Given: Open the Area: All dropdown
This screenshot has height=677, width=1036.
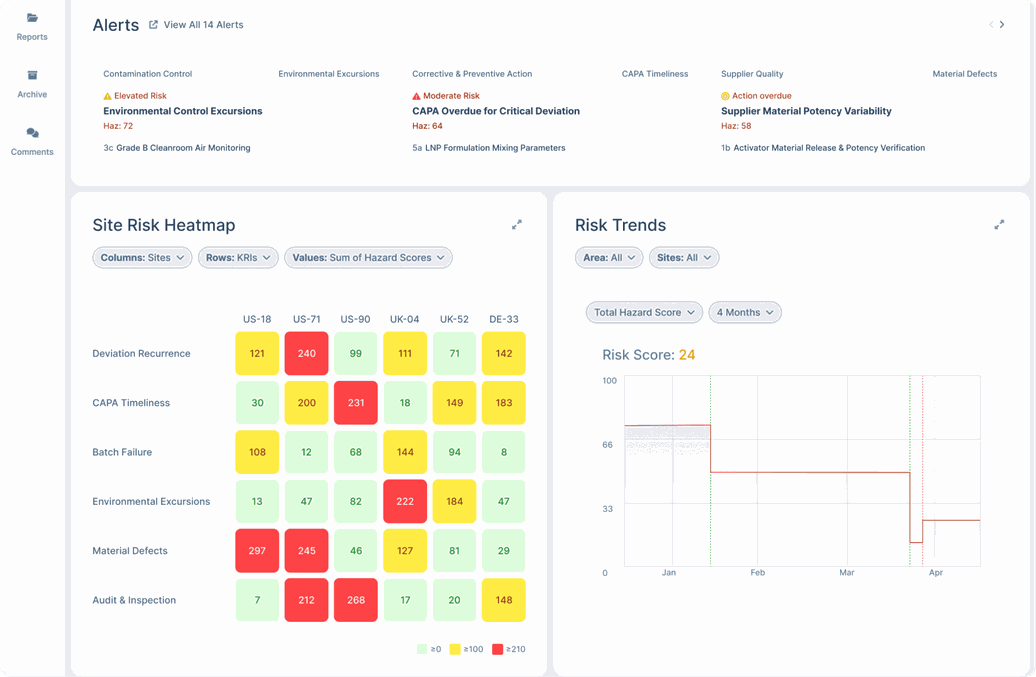Looking at the screenshot, I should click(609, 258).
